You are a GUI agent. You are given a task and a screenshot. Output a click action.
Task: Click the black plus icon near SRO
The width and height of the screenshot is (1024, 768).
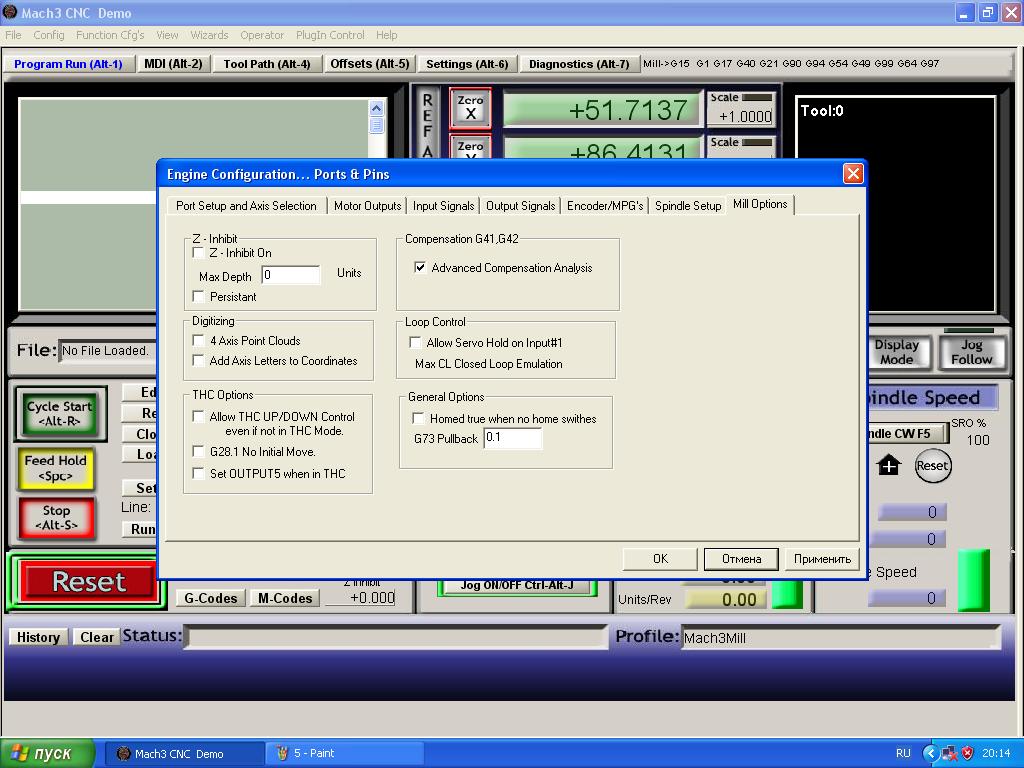889,466
